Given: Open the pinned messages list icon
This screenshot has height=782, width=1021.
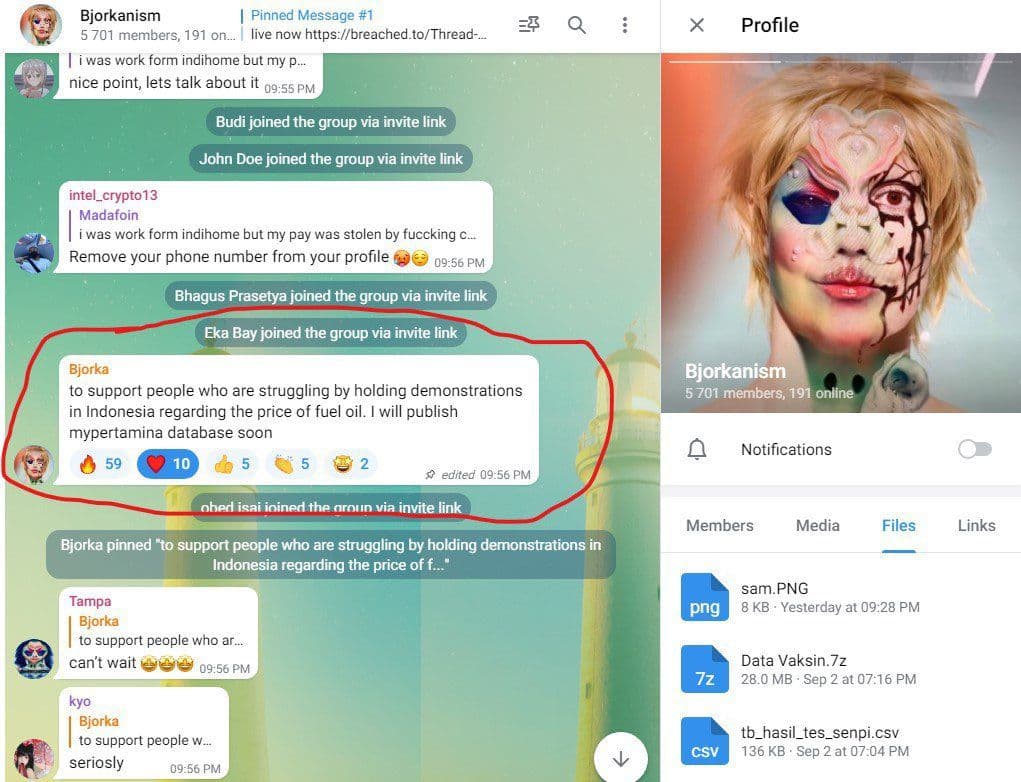Looking at the screenshot, I should pos(528,26).
